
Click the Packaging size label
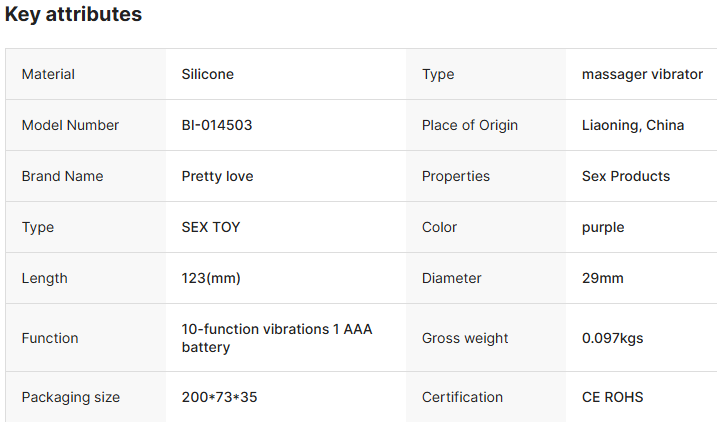pyautogui.click(x=70, y=397)
